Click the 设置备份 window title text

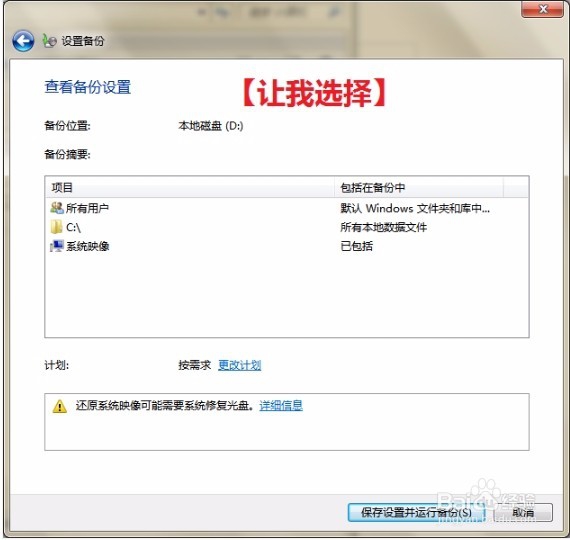click(83, 41)
